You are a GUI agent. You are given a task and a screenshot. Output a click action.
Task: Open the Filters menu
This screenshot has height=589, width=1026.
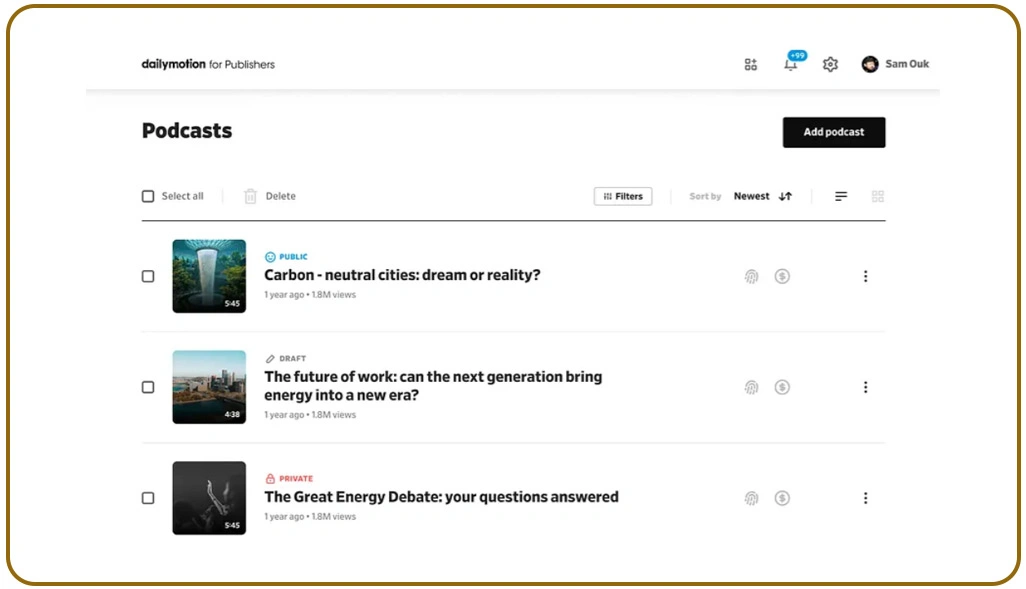pyautogui.click(x=623, y=196)
